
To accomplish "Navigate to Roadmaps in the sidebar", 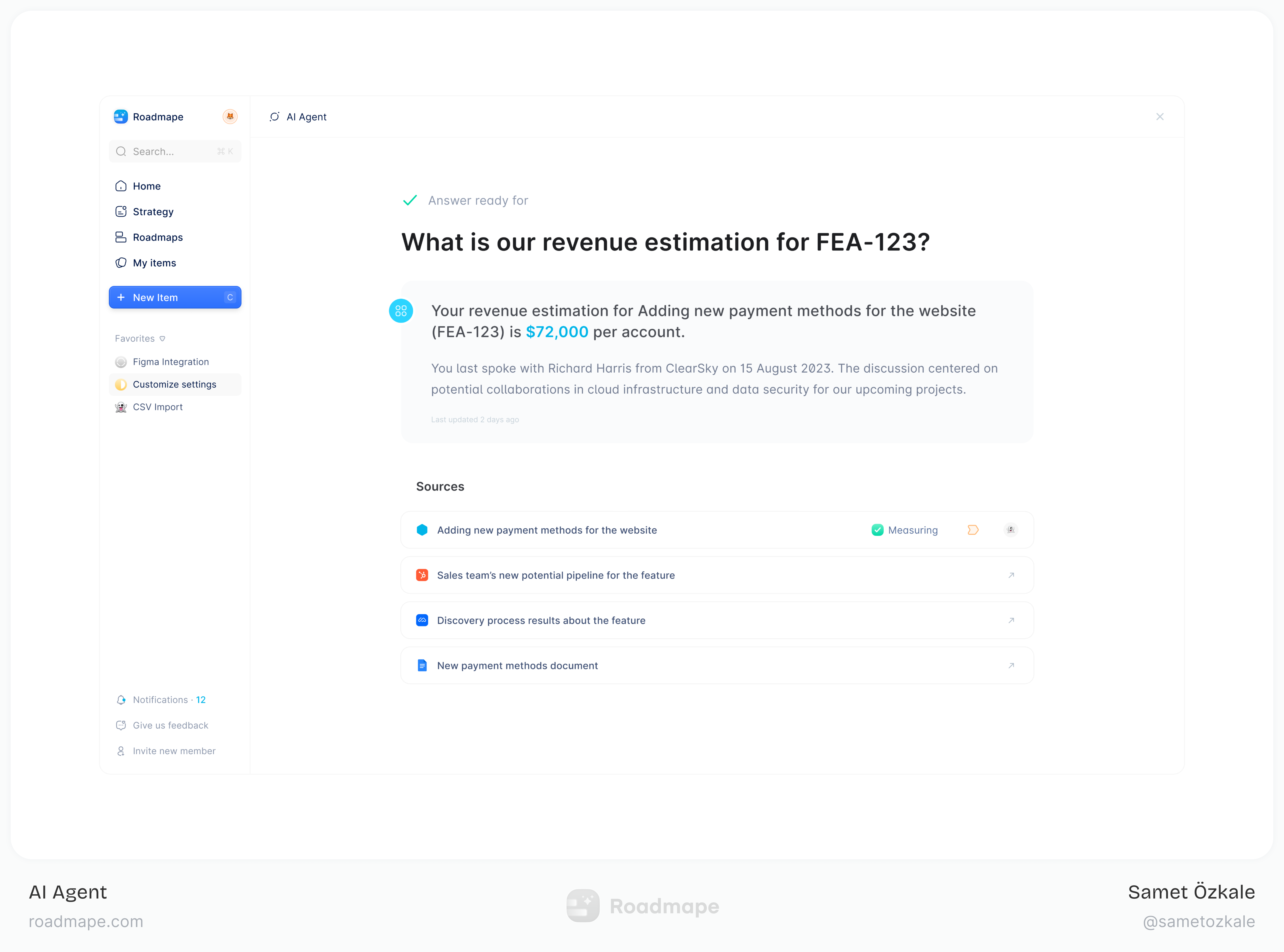I will click(x=157, y=237).
